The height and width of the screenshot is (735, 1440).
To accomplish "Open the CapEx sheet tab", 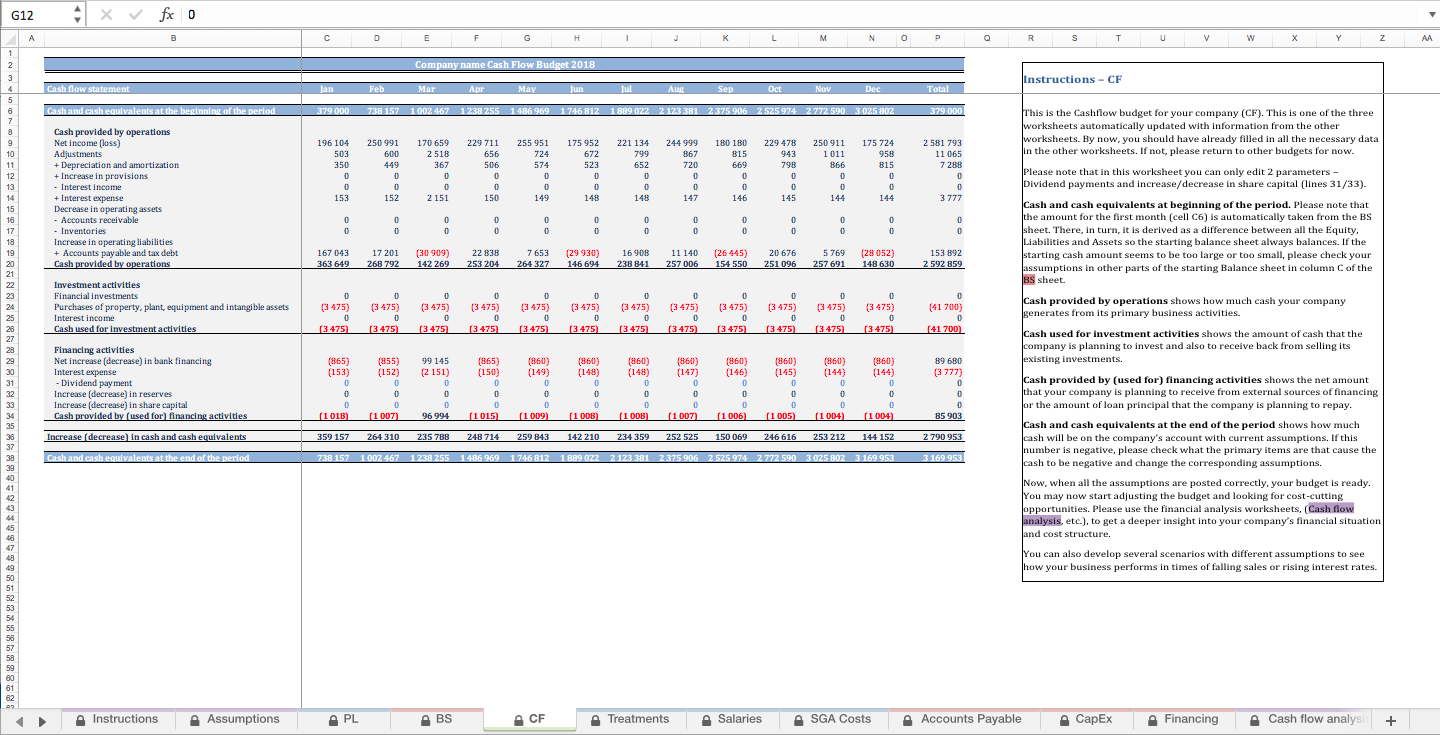I will click(x=1084, y=719).
